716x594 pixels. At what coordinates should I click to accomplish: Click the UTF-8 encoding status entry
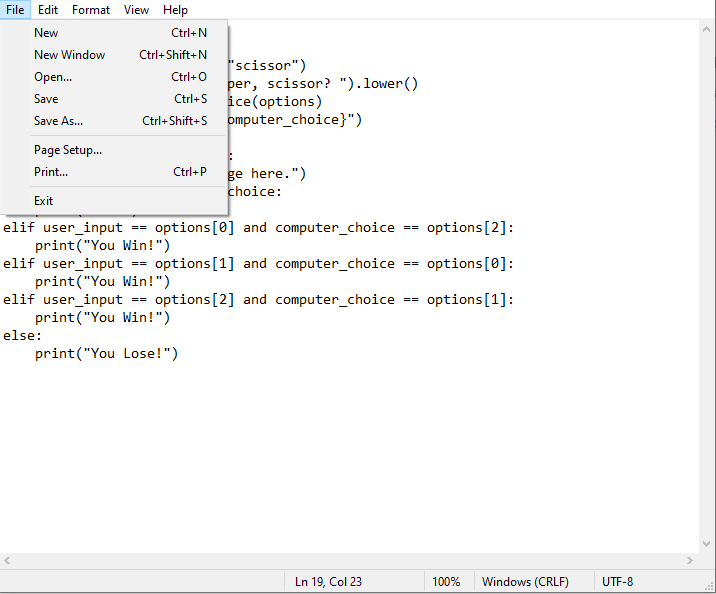tap(617, 582)
